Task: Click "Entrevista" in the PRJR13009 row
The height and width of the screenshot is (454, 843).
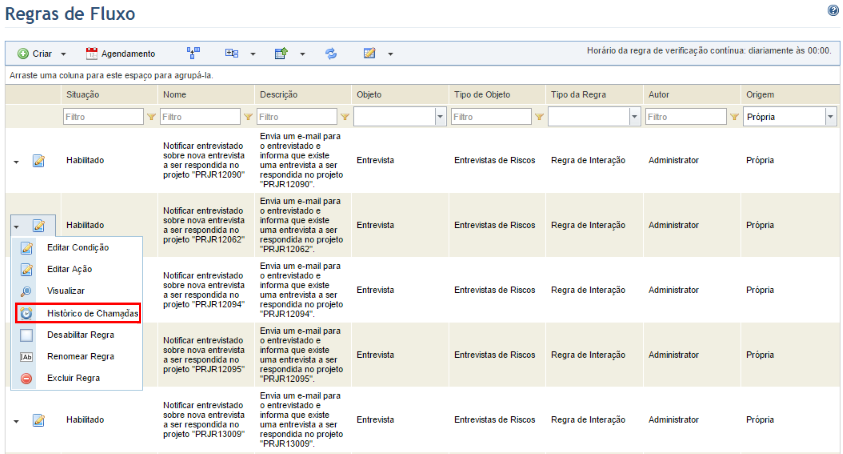Action: click(x=375, y=420)
